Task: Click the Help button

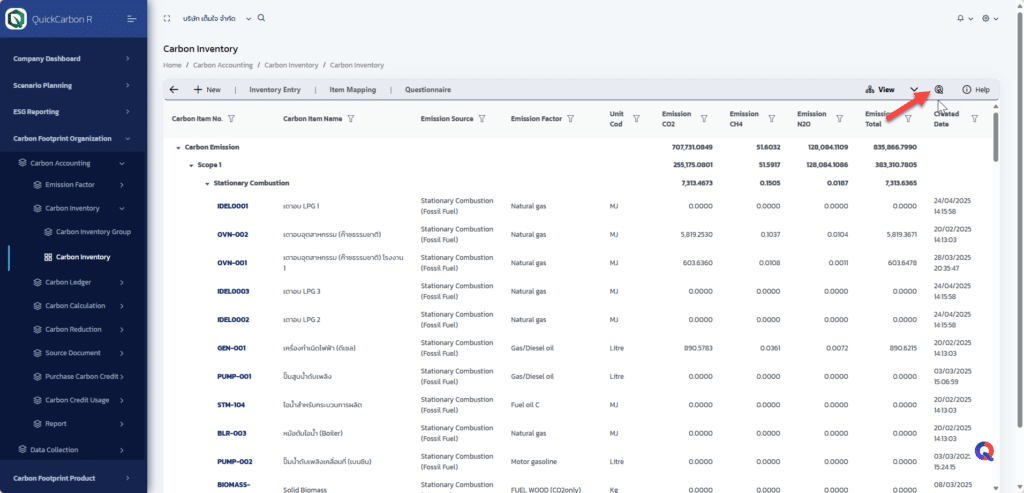Action: tap(976, 89)
